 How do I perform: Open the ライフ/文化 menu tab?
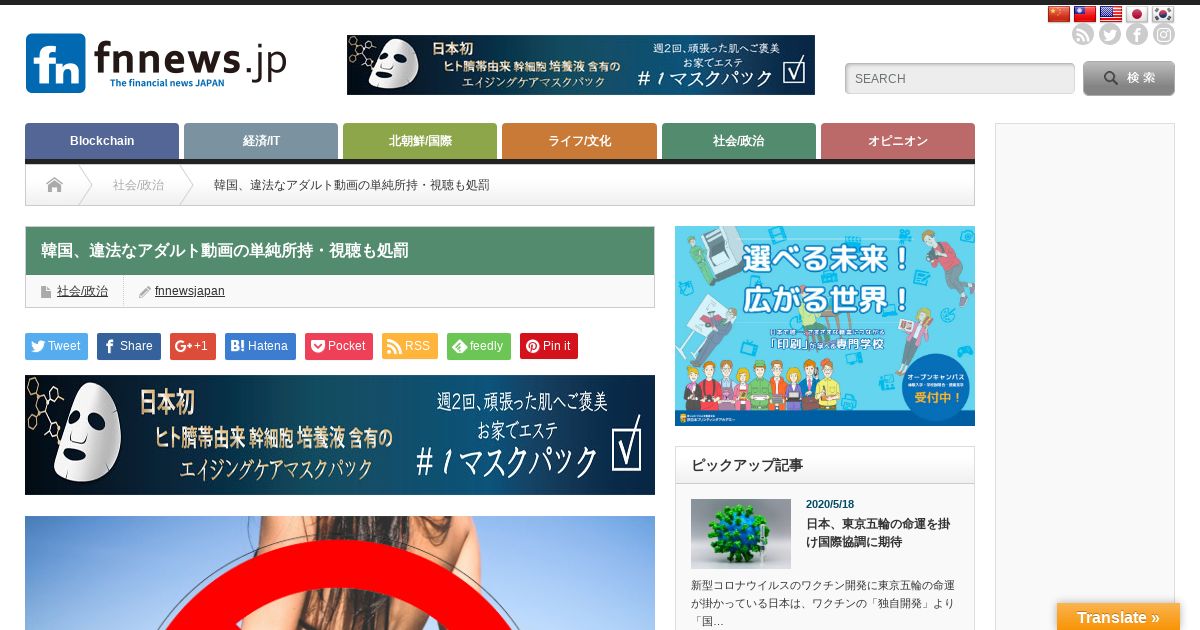pyautogui.click(x=579, y=141)
